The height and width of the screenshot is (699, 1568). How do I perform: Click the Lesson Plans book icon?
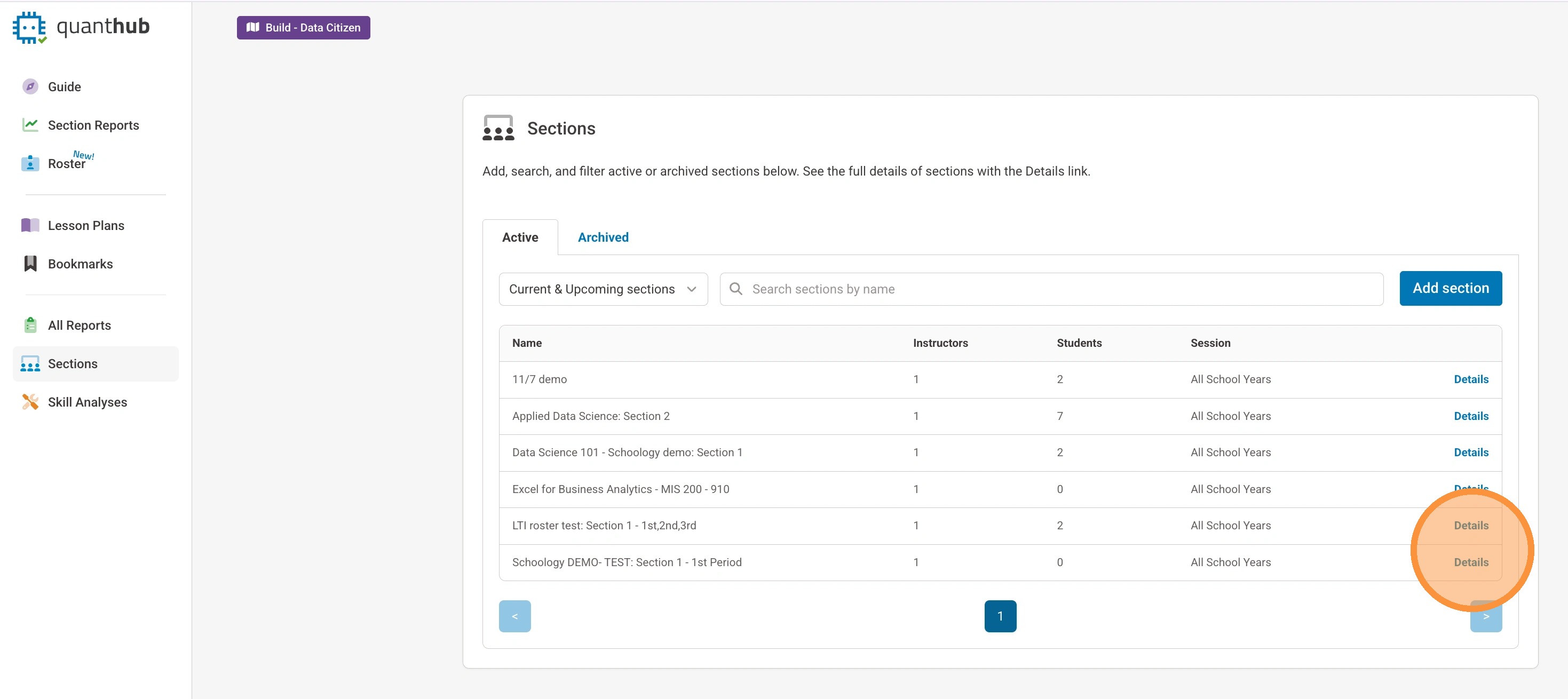click(30, 225)
